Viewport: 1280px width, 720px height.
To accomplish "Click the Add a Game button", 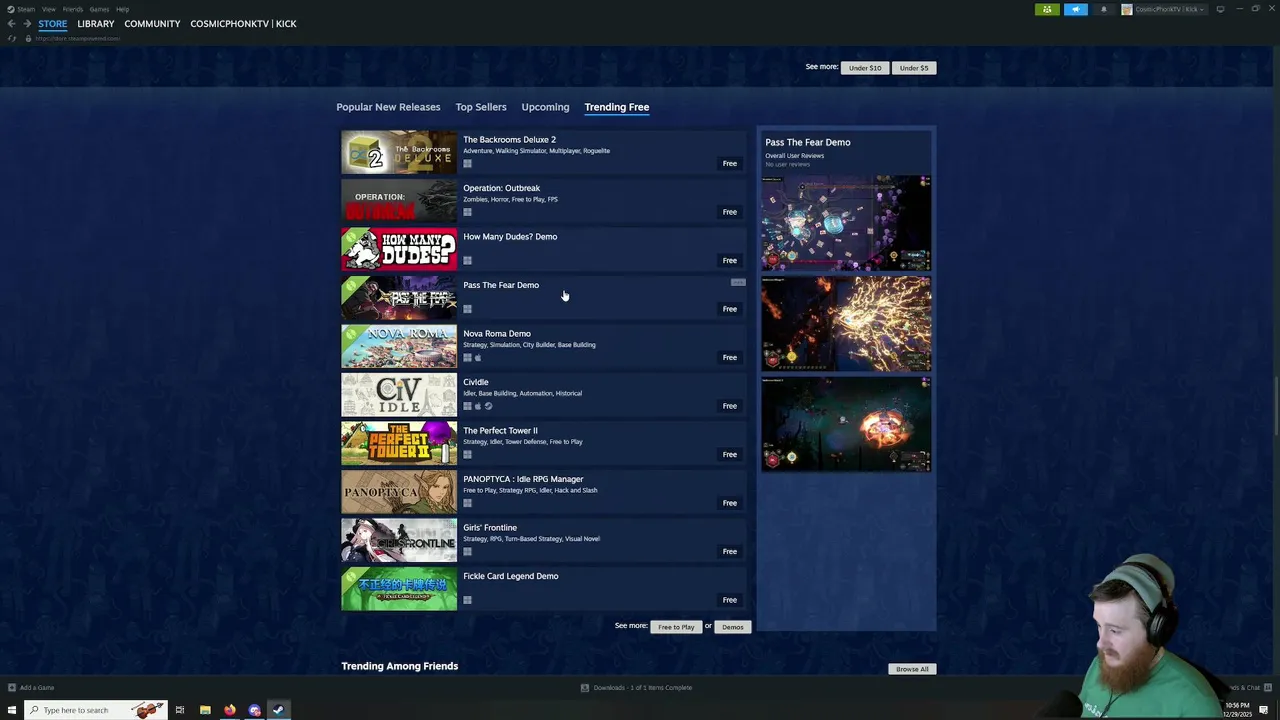I will coord(31,687).
